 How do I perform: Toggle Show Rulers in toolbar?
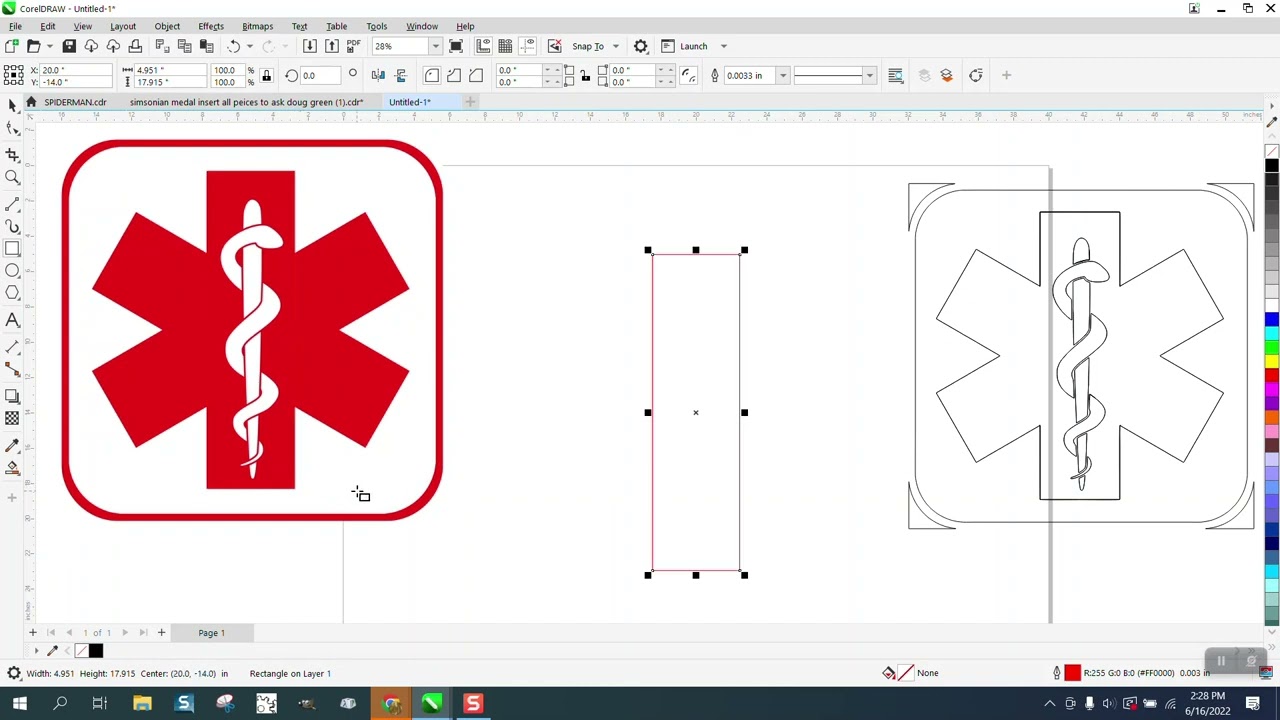coord(483,46)
